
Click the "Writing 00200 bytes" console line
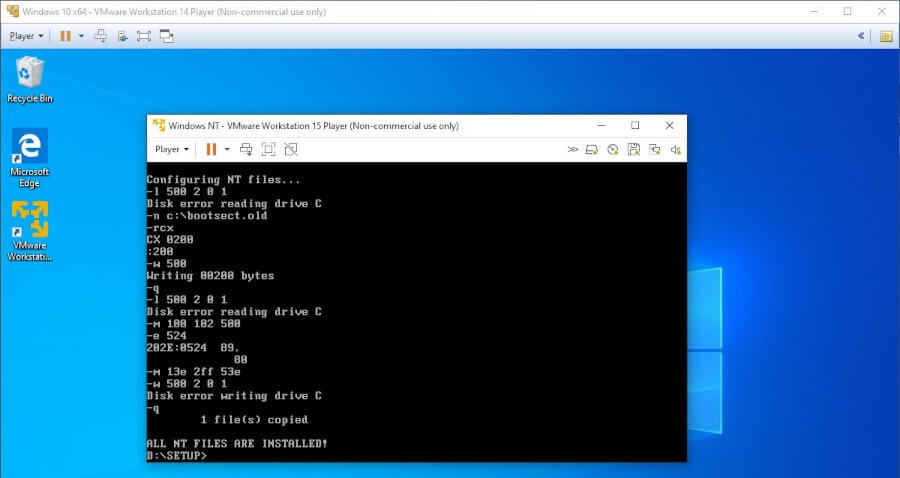click(210, 275)
